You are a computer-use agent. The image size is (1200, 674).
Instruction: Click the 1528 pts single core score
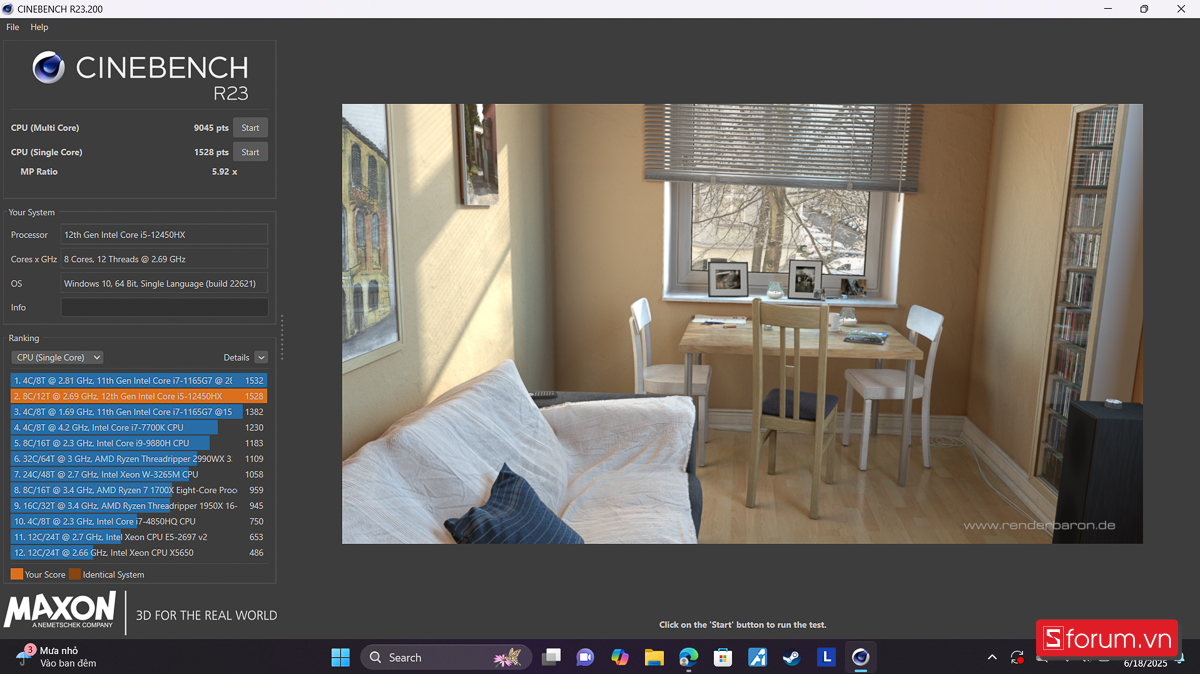[211, 152]
